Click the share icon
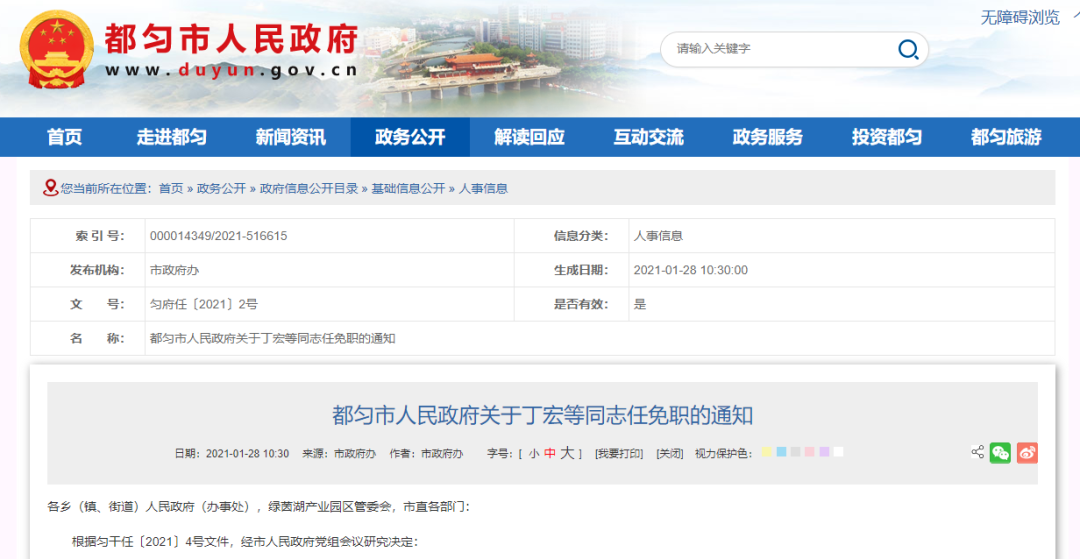Viewport: 1080px width, 559px height. pyautogui.click(x=977, y=452)
